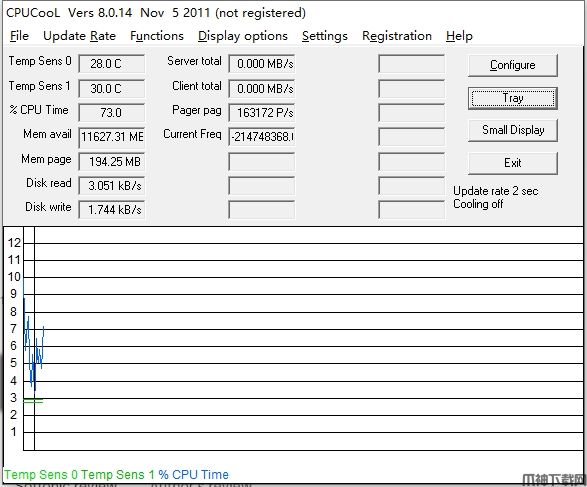Click the green Temp Sens 0 legend label
This screenshot has height=487, width=587.
click(x=41, y=475)
